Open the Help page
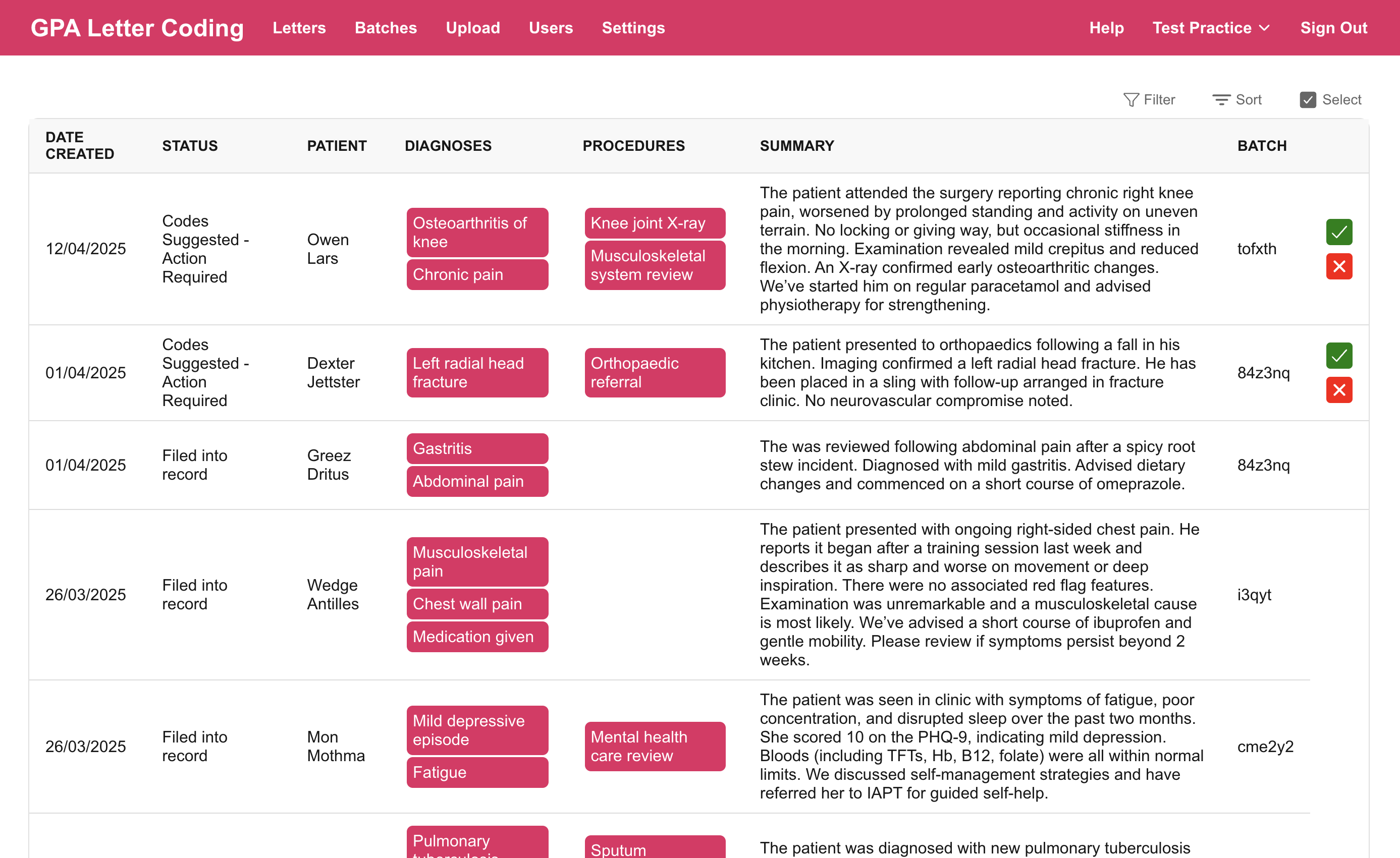This screenshot has width=1400, height=858. 1106,27
